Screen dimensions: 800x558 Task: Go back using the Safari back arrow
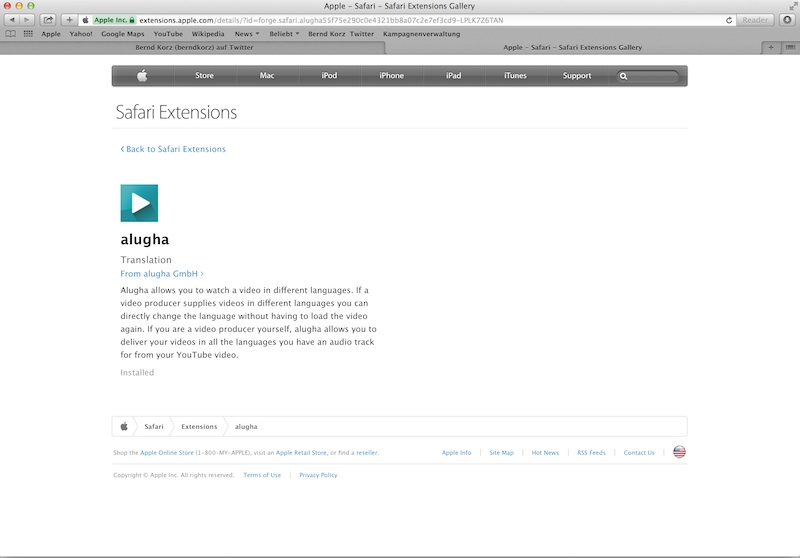(x=12, y=20)
